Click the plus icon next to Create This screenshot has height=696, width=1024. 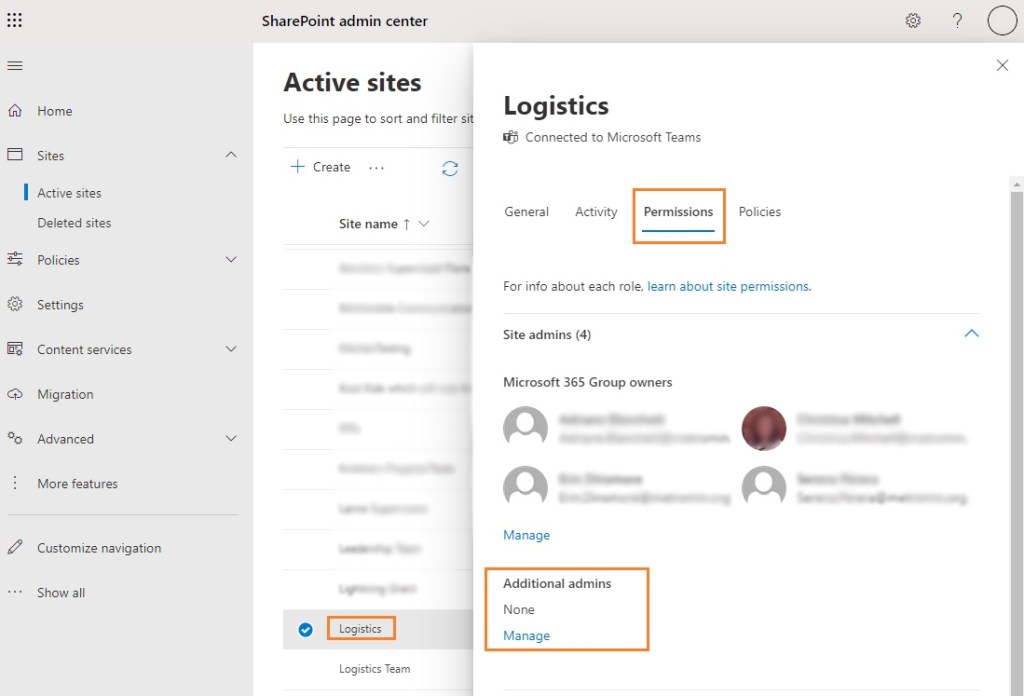297,166
